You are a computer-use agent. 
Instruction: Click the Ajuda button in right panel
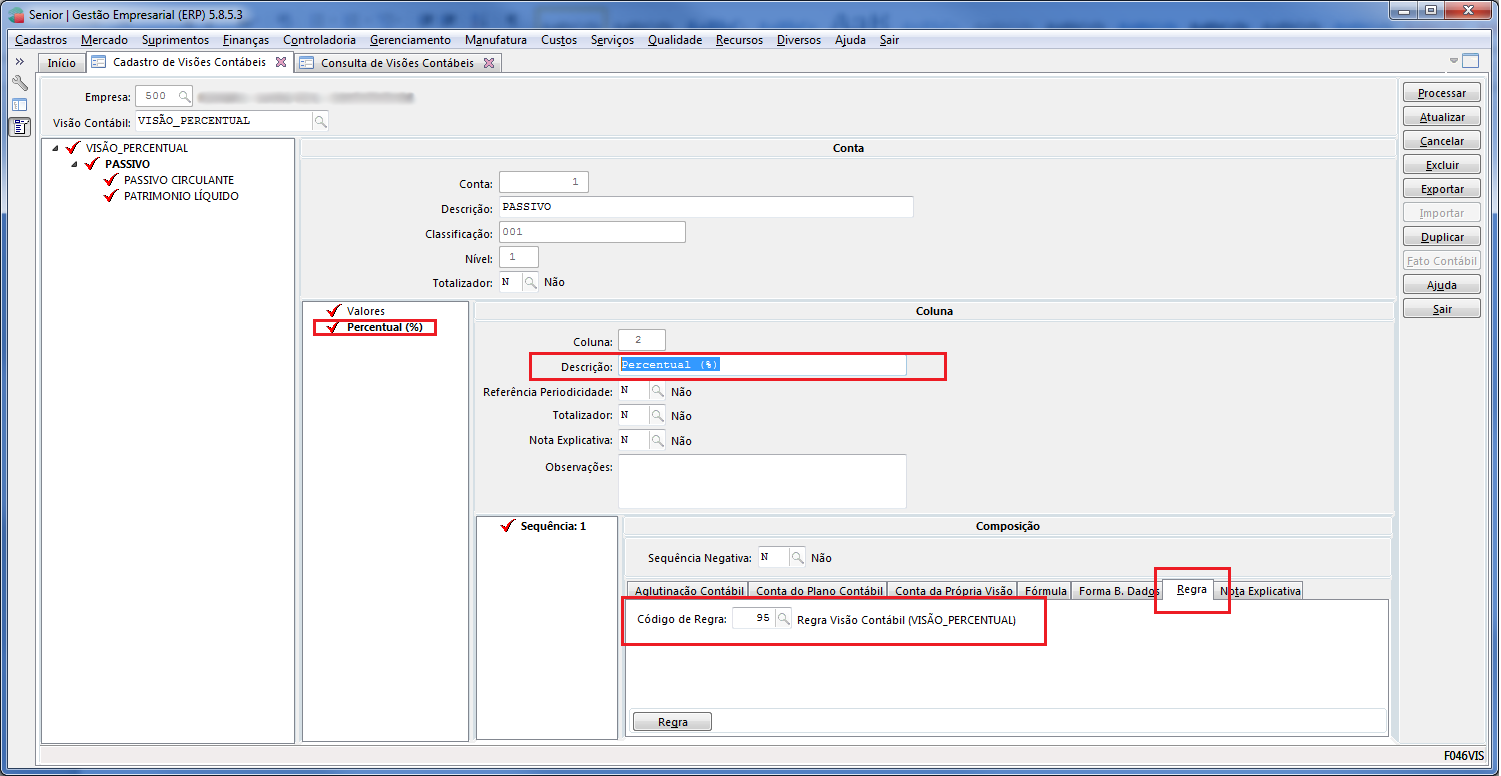[x=1442, y=285]
